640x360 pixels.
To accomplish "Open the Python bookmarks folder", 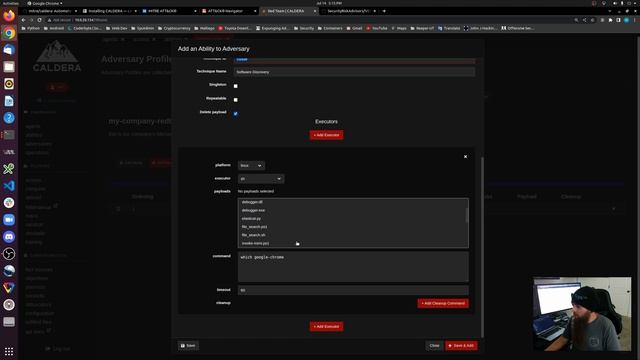I will [x=31, y=29].
